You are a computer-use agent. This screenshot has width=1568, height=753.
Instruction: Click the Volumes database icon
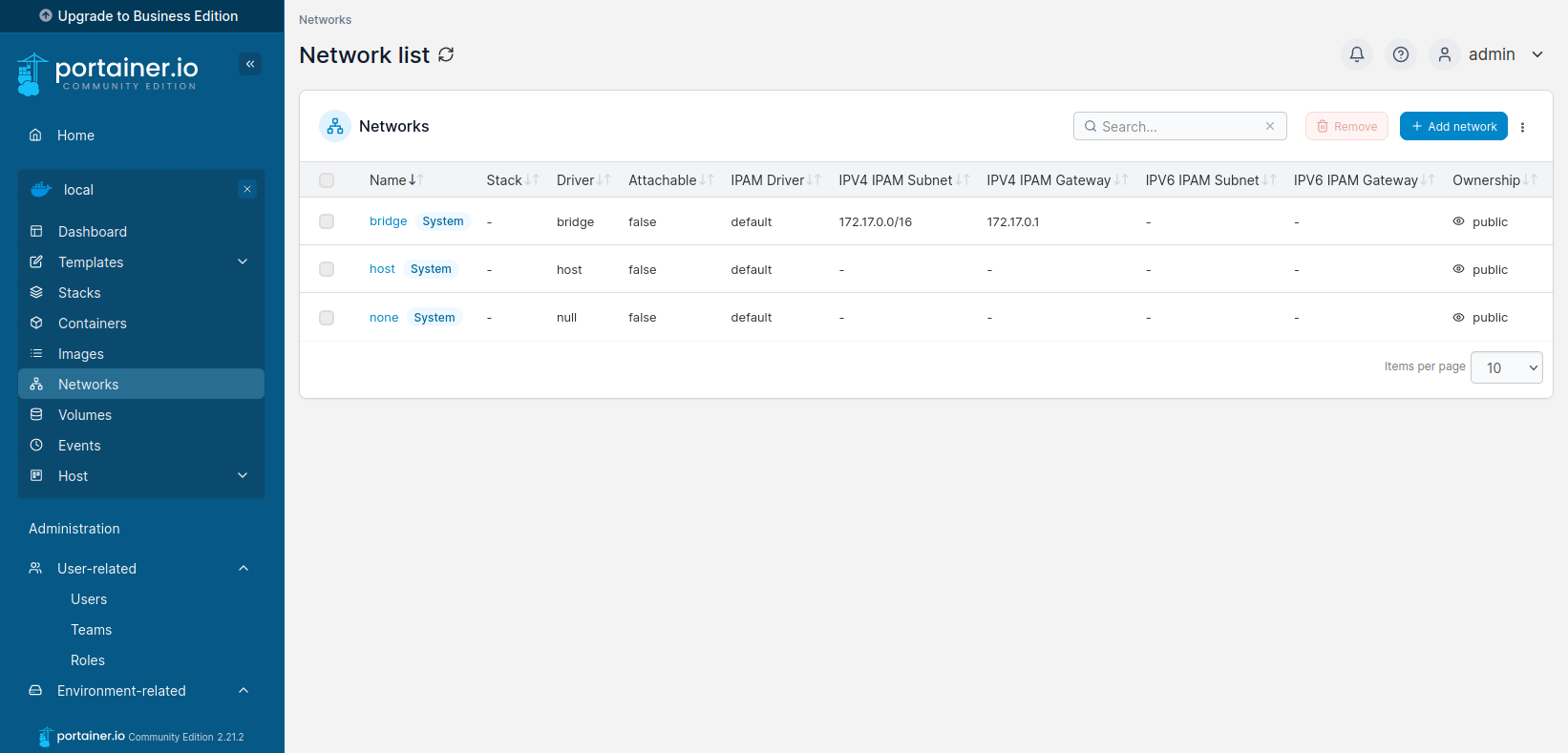tap(36, 414)
